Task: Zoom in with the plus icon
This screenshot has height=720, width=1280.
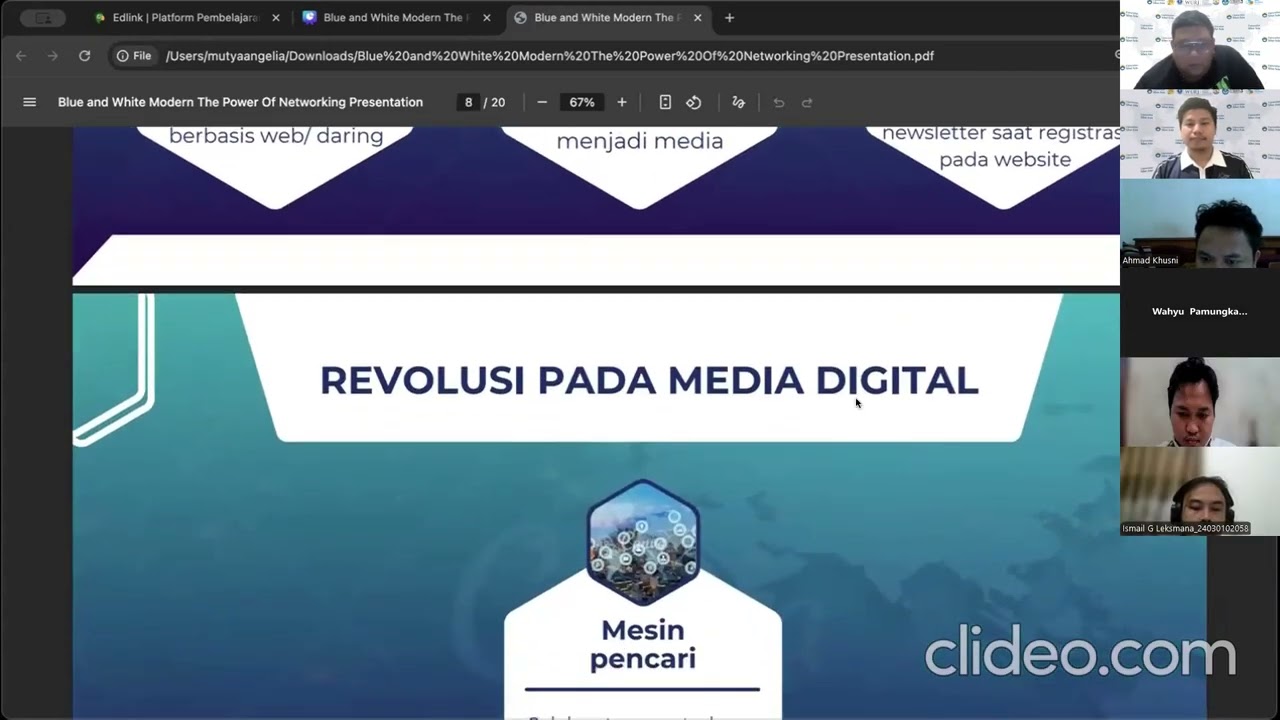Action: pyautogui.click(x=622, y=102)
